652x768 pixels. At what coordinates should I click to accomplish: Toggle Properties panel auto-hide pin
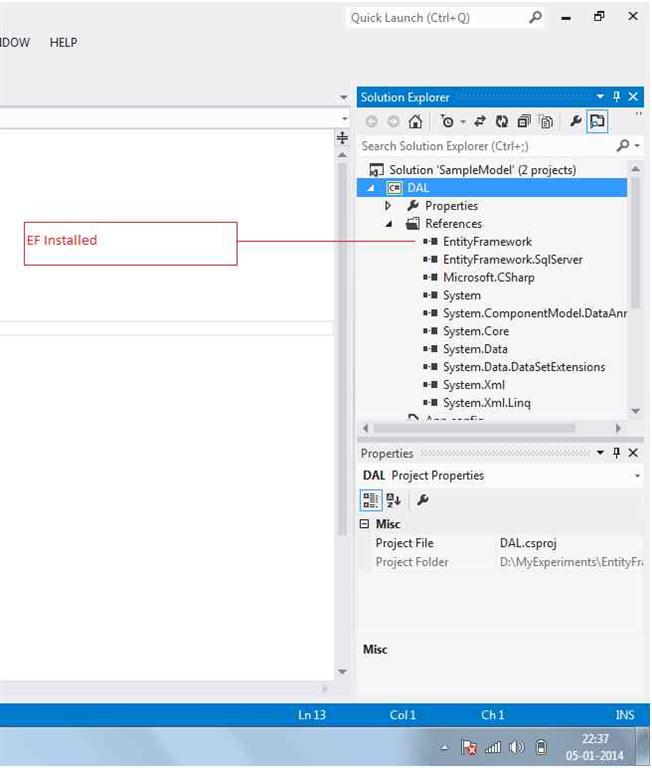[616, 453]
